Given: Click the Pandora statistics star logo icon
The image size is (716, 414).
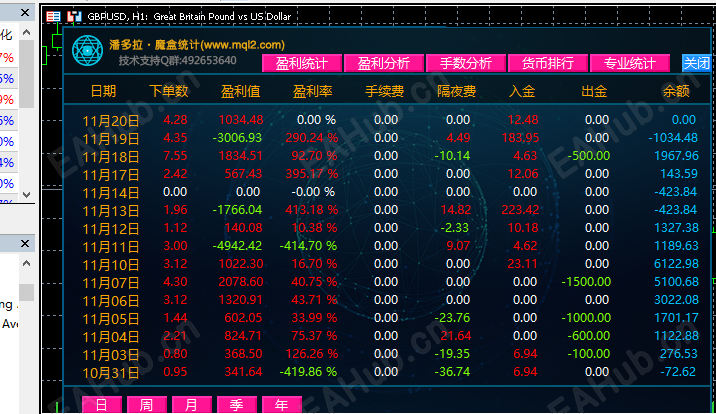Looking at the screenshot, I should tap(87, 50).
